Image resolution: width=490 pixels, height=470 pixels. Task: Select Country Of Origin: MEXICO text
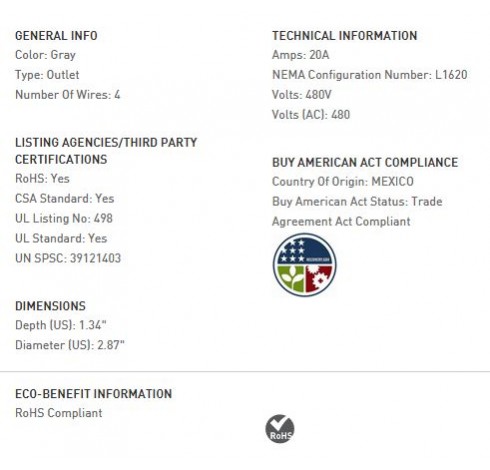click(343, 182)
